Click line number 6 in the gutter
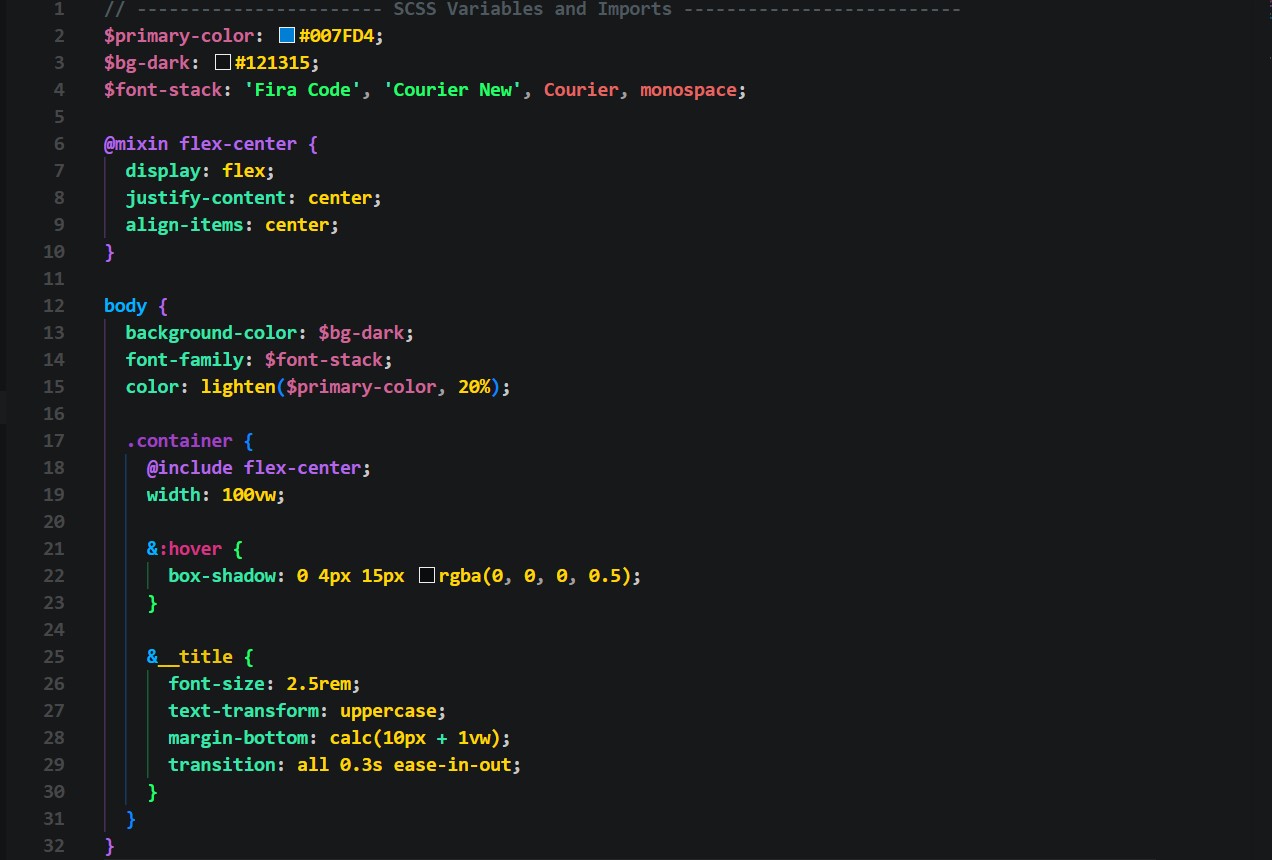The width and height of the screenshot is (1272, 860). [59, 144]
